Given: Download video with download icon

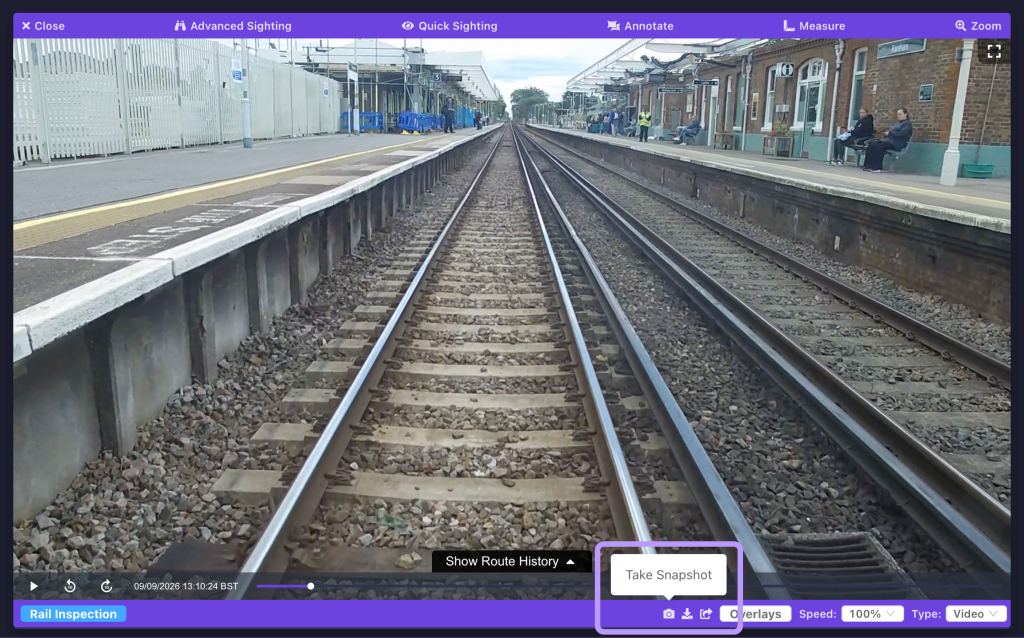Looking at the screenshot, I should (687, 614).
